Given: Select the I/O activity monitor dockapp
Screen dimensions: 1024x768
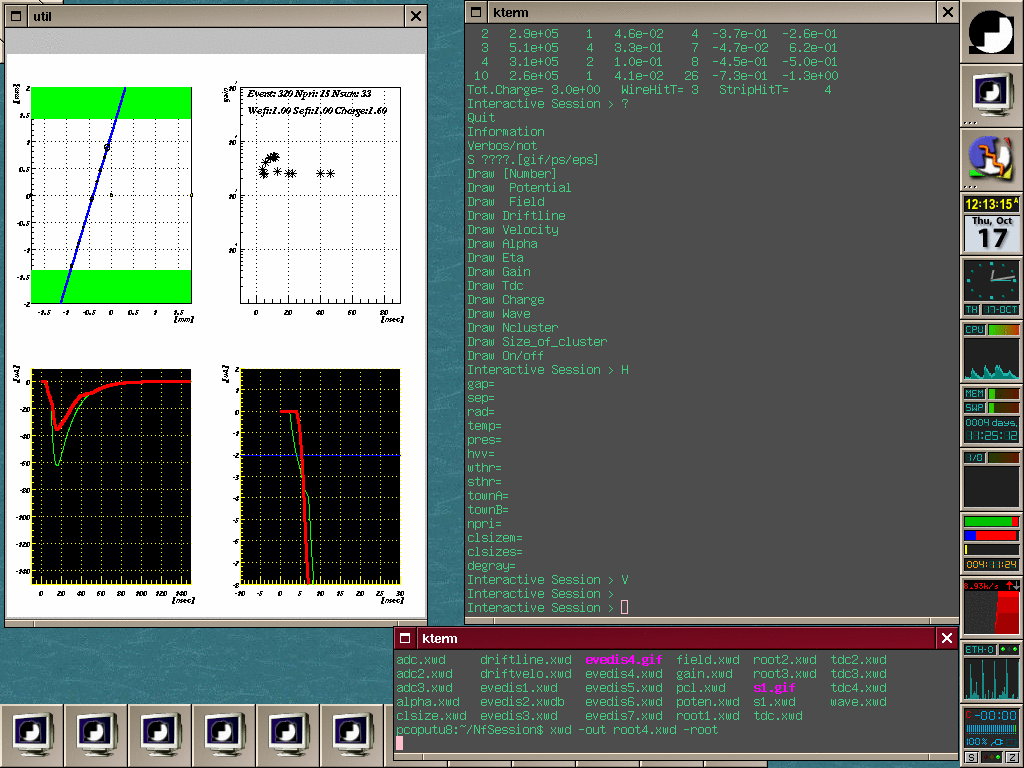Looking at the screenshot, I should (991, 480).
